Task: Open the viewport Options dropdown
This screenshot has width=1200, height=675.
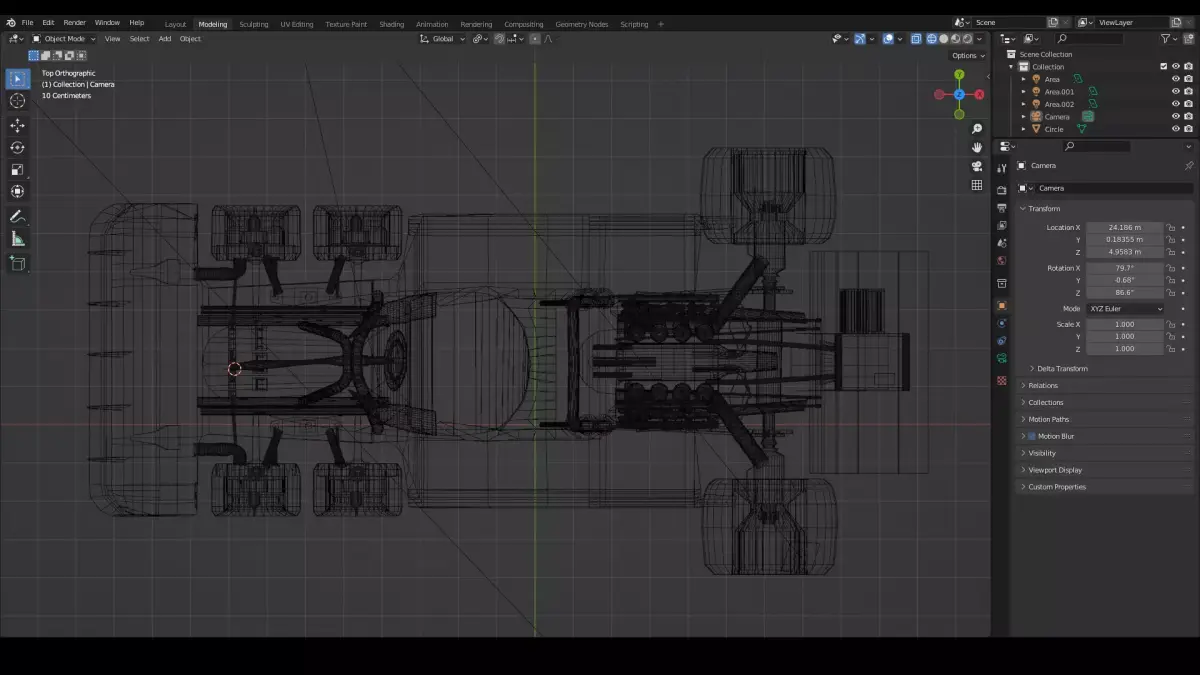Action: coord(968,56)
